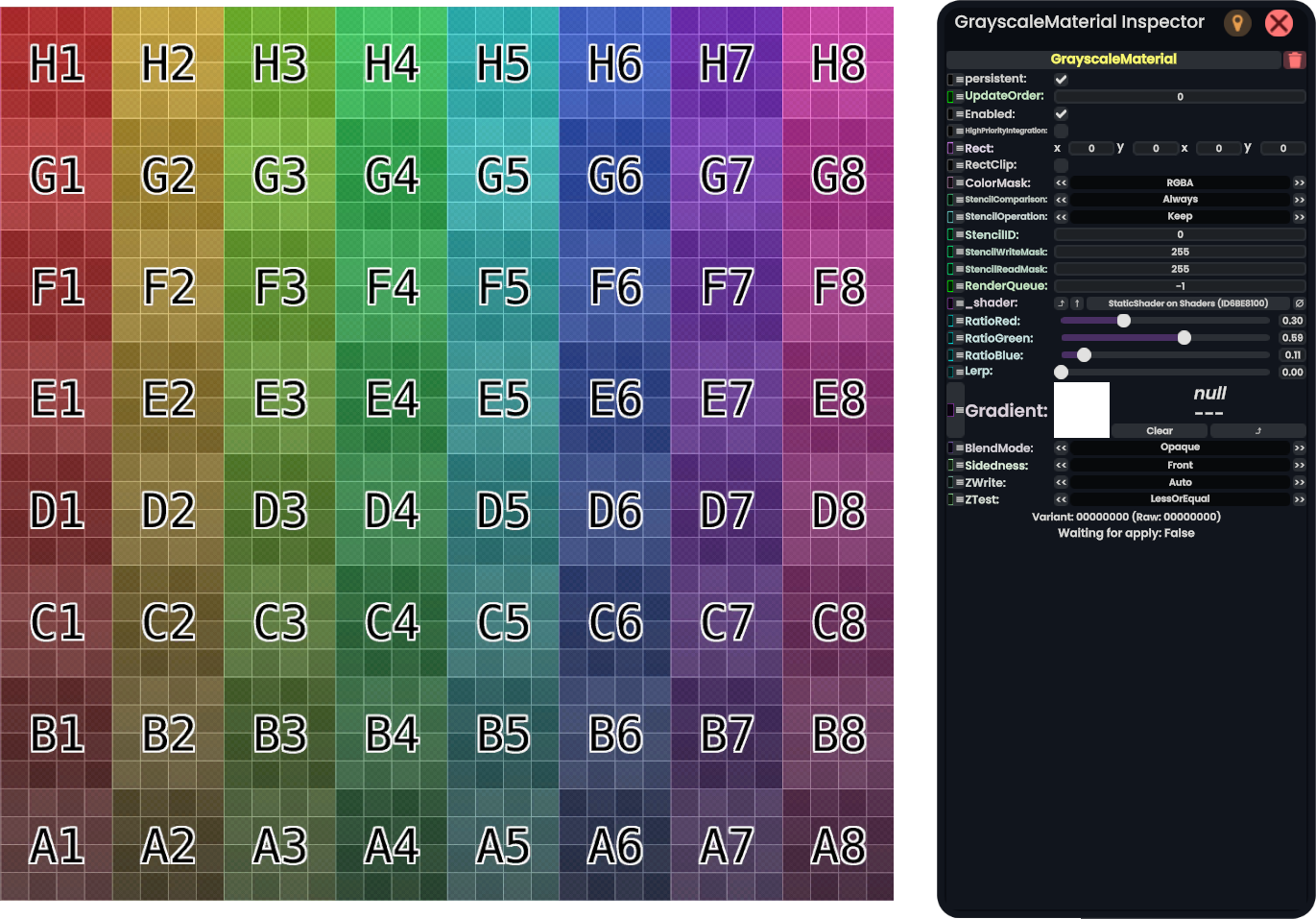The width and height of the screenshot is (1316, 919).
Task: Click the up-arrow icon in _shader row
Action: (1077, 303)
